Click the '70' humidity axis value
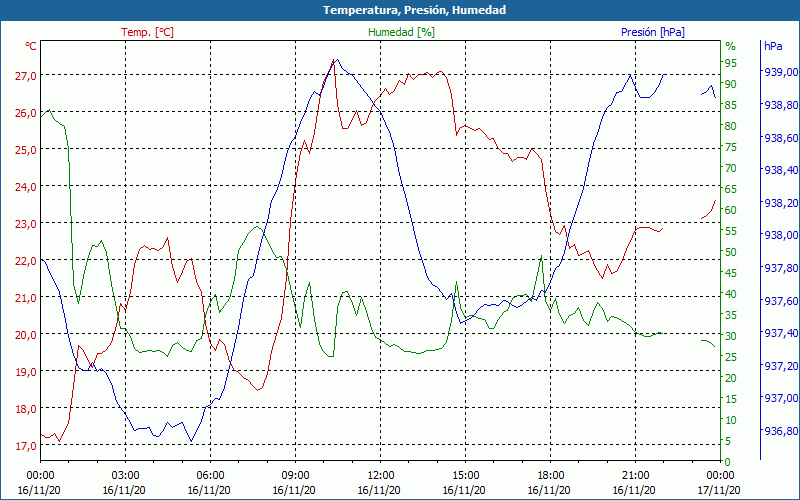This screenshot has width=800, height=500. coord(731,168)
